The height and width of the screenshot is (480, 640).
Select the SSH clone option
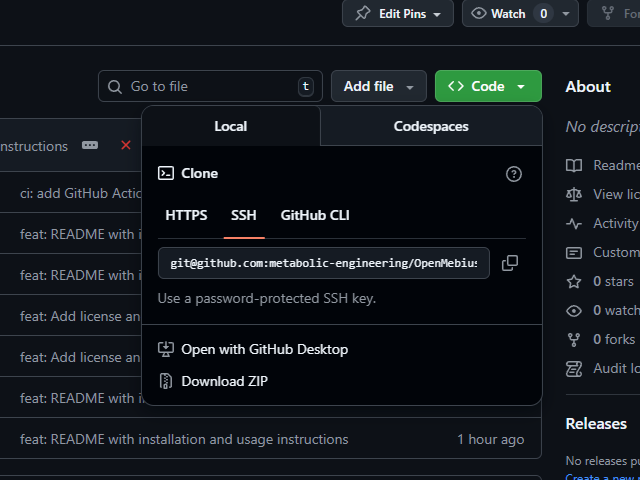click(x=244, y=215)
